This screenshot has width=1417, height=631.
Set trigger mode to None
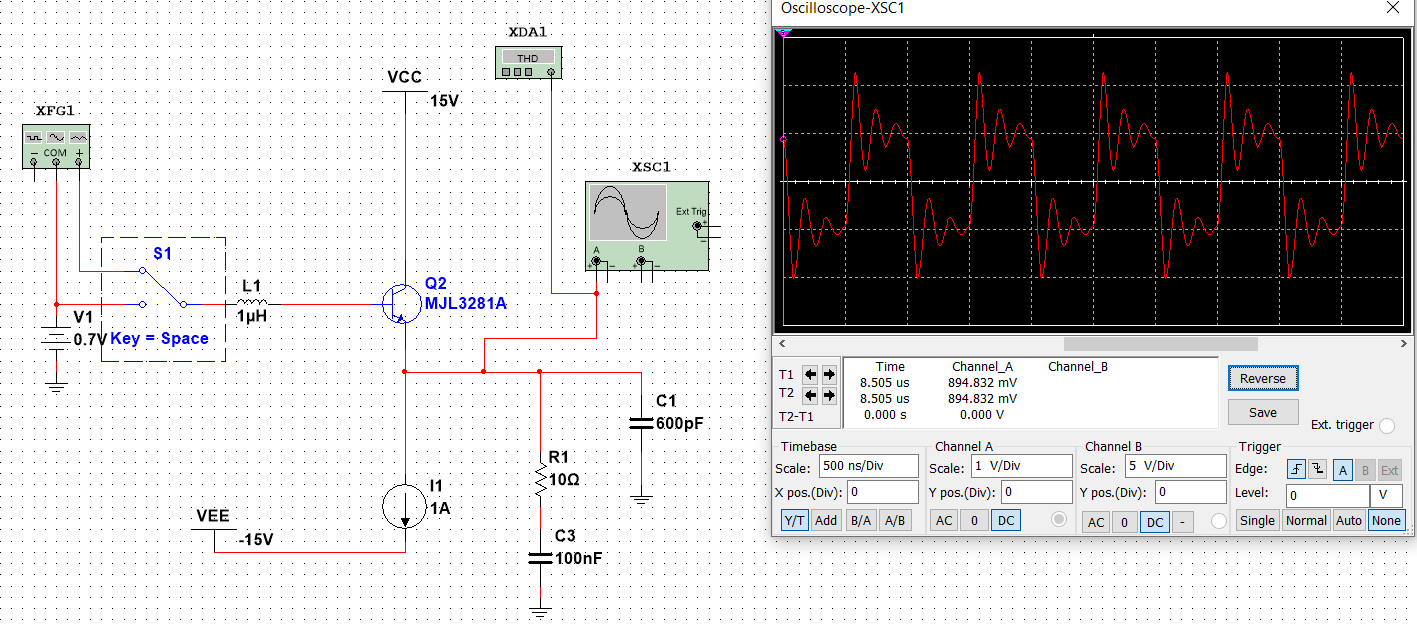(x=1386, y=520)
